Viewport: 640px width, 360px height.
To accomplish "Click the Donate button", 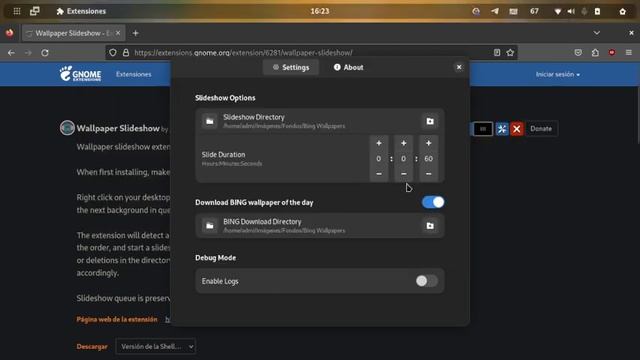I will click(541, 129).
